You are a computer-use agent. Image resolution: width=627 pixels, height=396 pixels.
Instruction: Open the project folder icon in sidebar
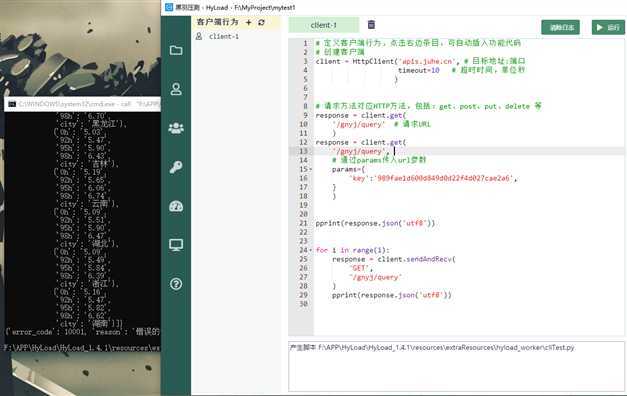(176, 50)
